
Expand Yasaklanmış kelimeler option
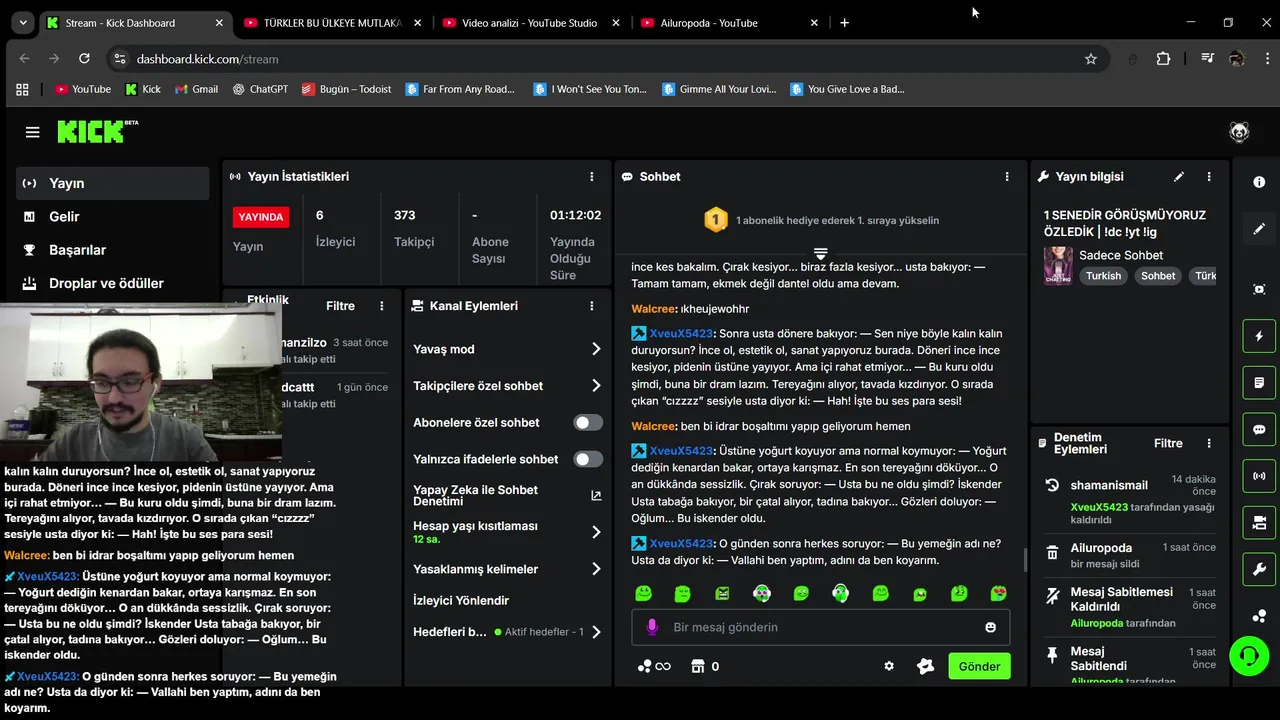(596, 569)
